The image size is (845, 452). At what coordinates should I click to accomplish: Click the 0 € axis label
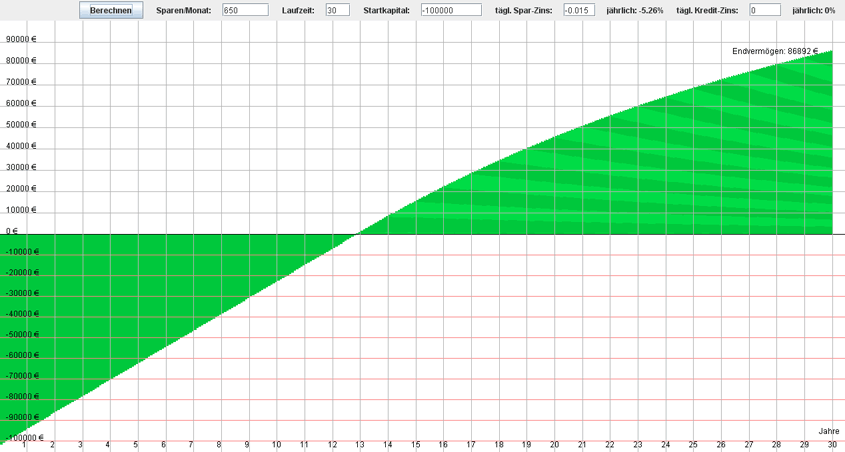coord(12,231)
